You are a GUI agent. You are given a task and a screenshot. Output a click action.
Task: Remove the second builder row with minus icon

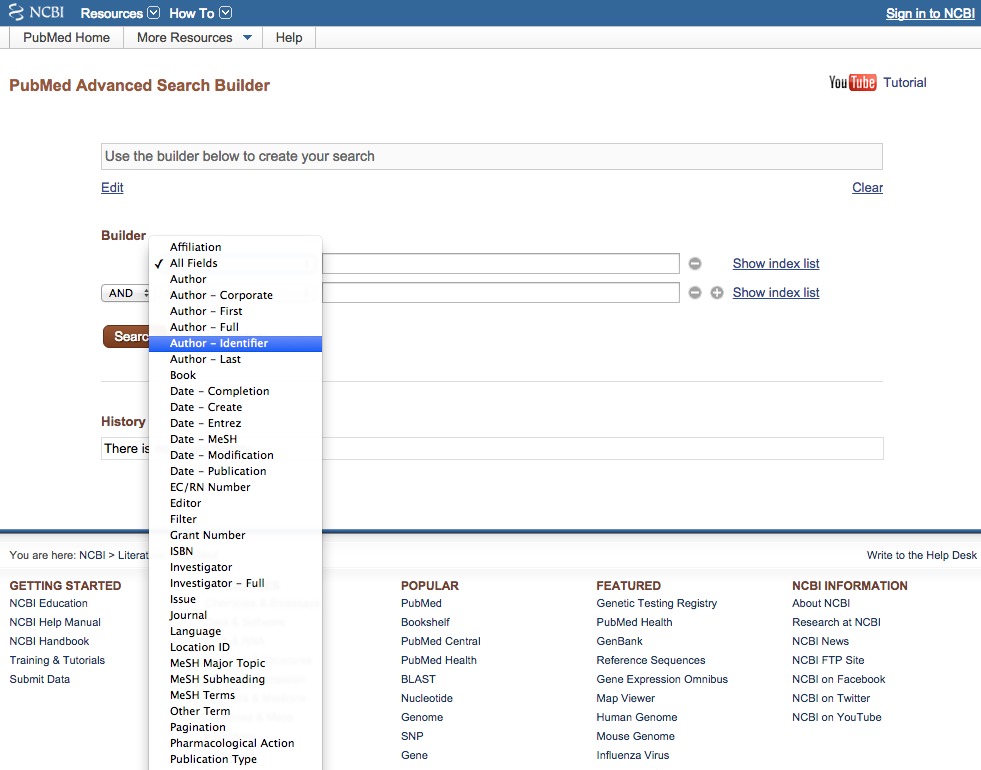[x=694, y=293]
